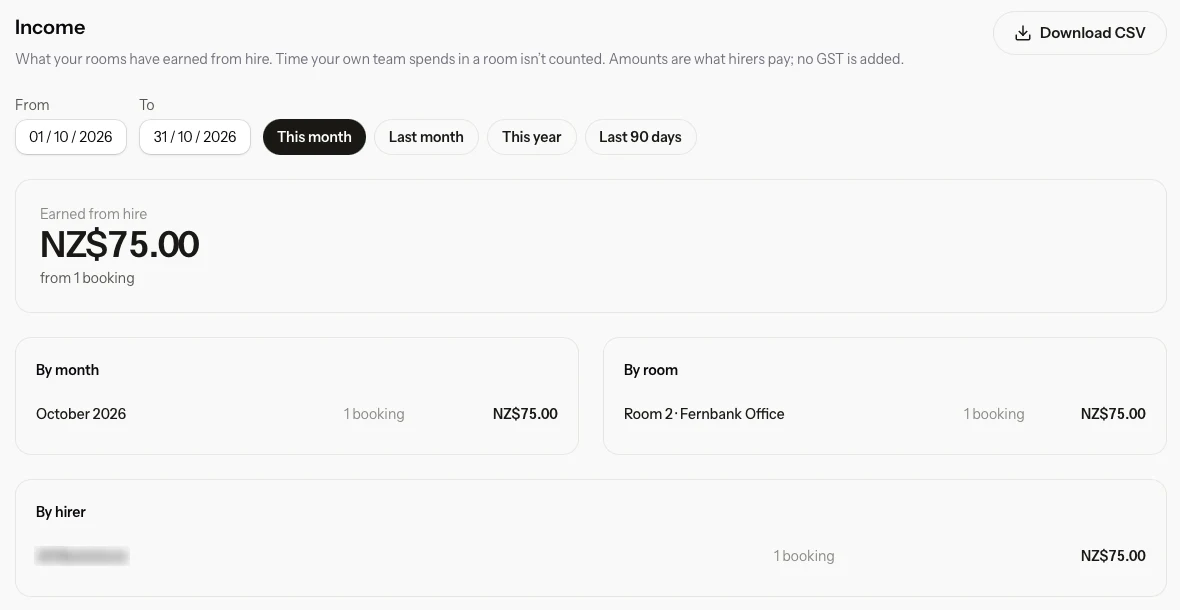The image size is (1180, 610).
Task: Click the 'from 1 booking' summary text
Action: 87,278
